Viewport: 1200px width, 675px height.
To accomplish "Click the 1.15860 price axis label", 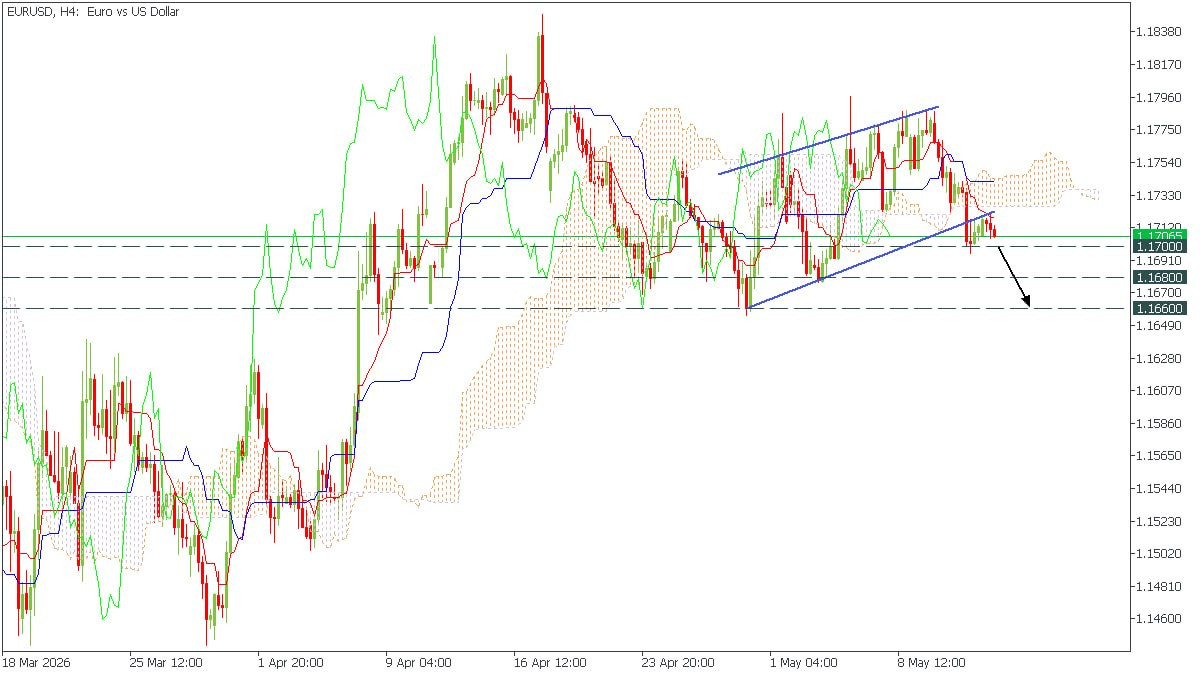I will pyautogui.click(x=1160, y=423).
